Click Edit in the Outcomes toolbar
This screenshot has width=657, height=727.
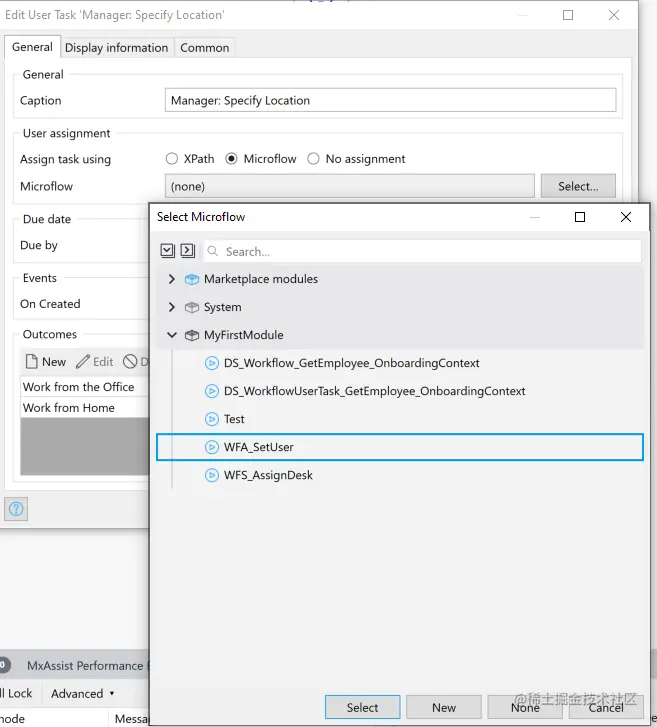point(95,362)
